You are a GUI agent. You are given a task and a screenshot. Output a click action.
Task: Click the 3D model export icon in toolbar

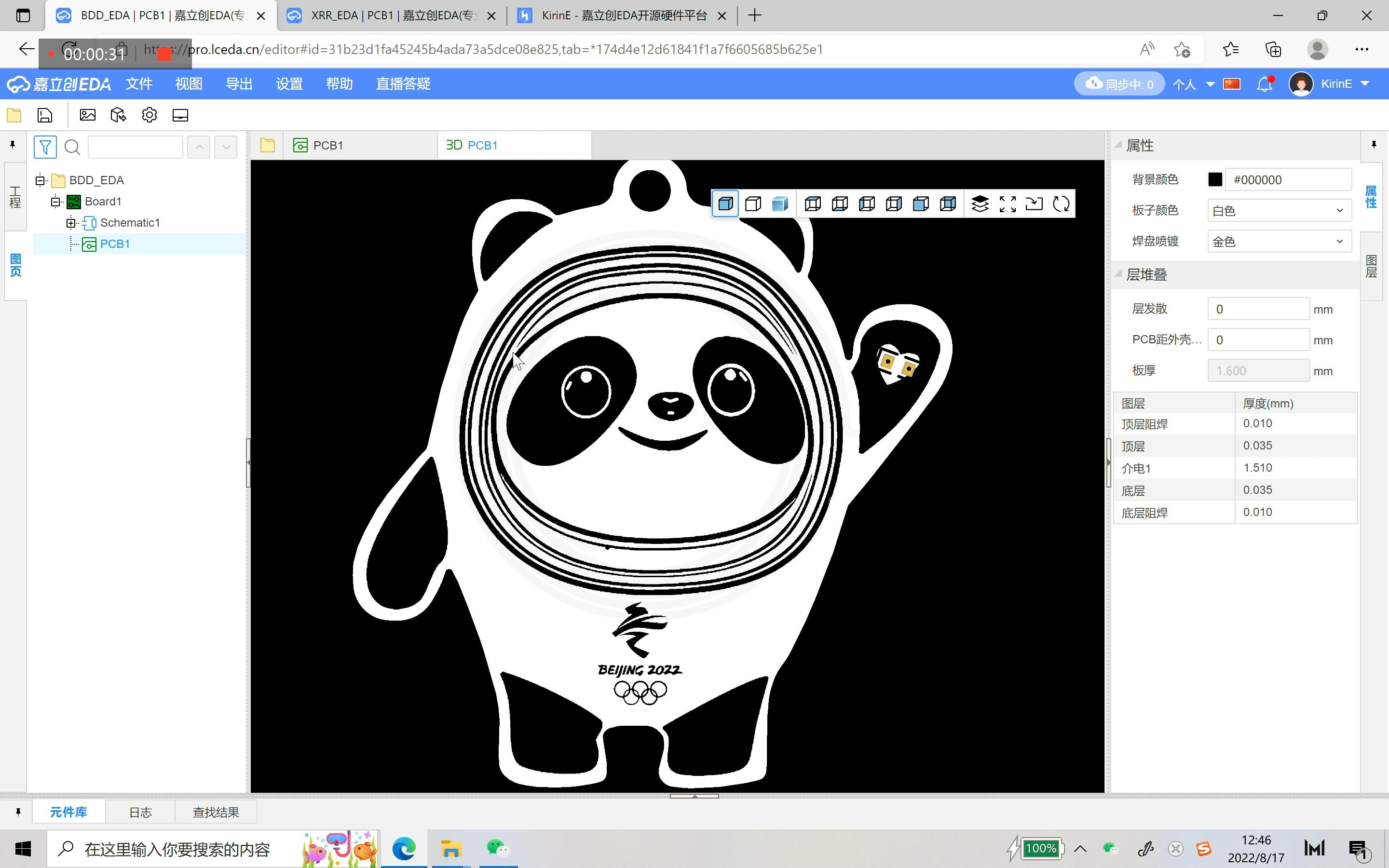[x=118, y=115]
